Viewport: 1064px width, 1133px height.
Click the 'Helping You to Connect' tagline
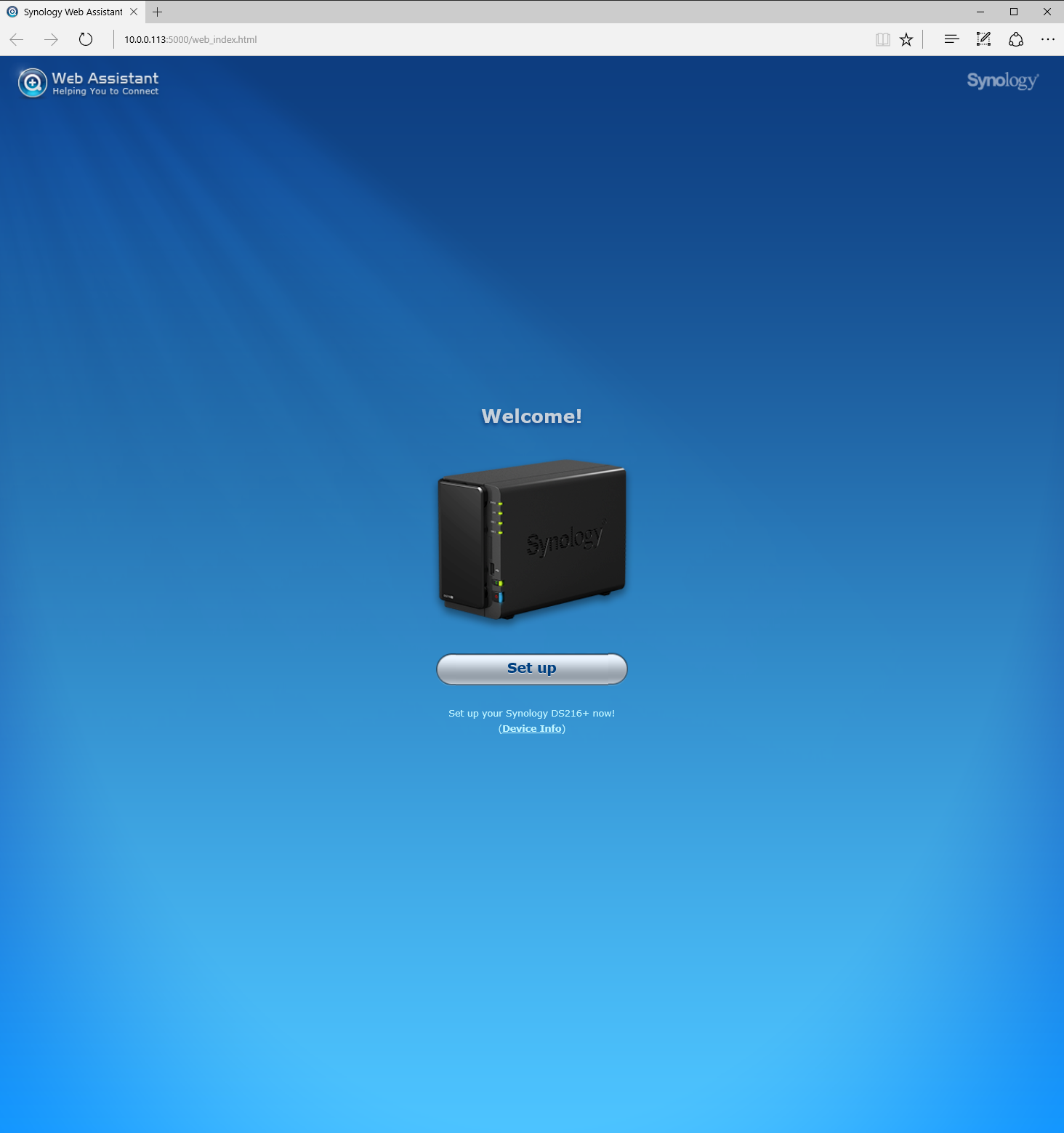105,92
